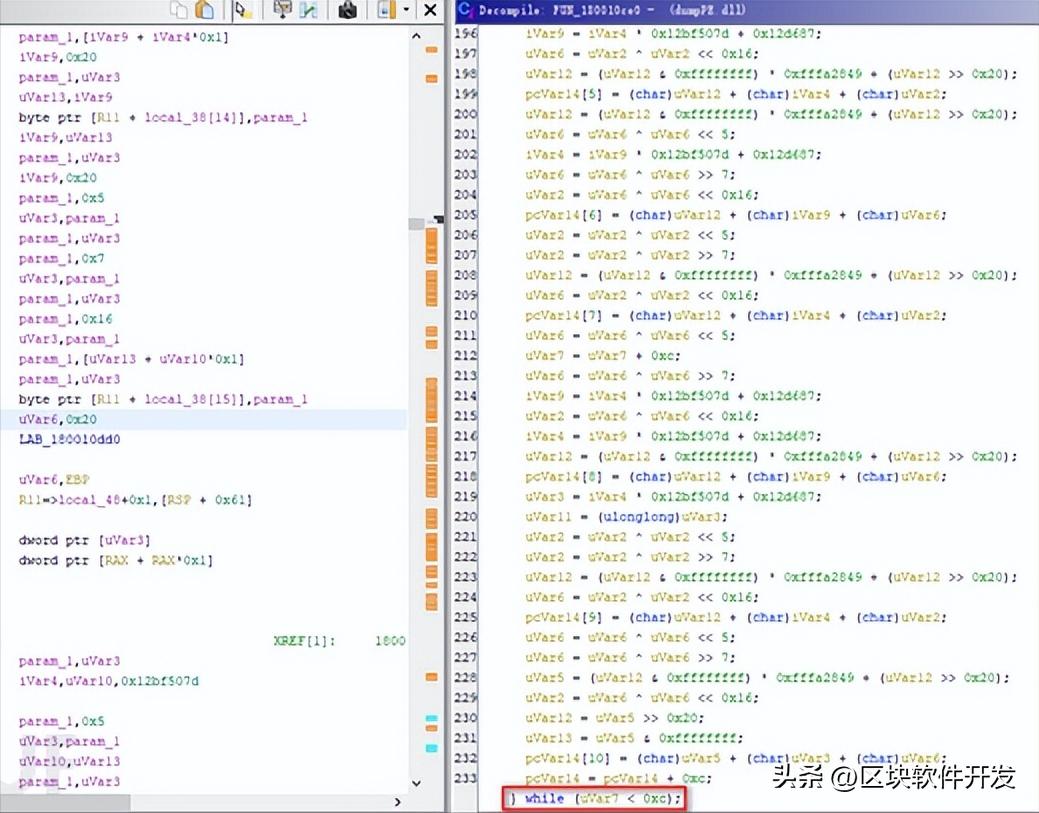The image size is (1039, 813).
Task: Activate the cursor highlight tool icon
Action: [x=241, y=10]
